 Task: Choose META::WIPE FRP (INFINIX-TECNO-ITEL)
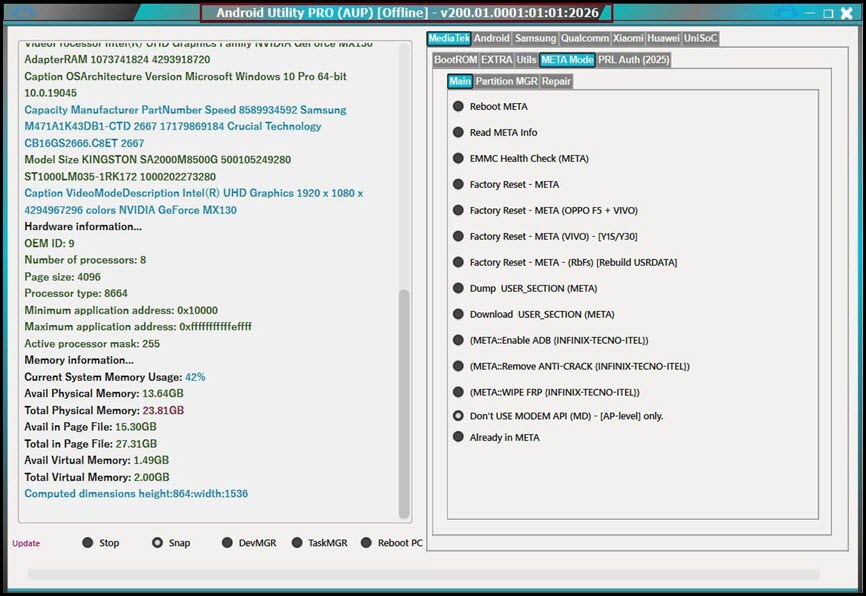[546, 392]
